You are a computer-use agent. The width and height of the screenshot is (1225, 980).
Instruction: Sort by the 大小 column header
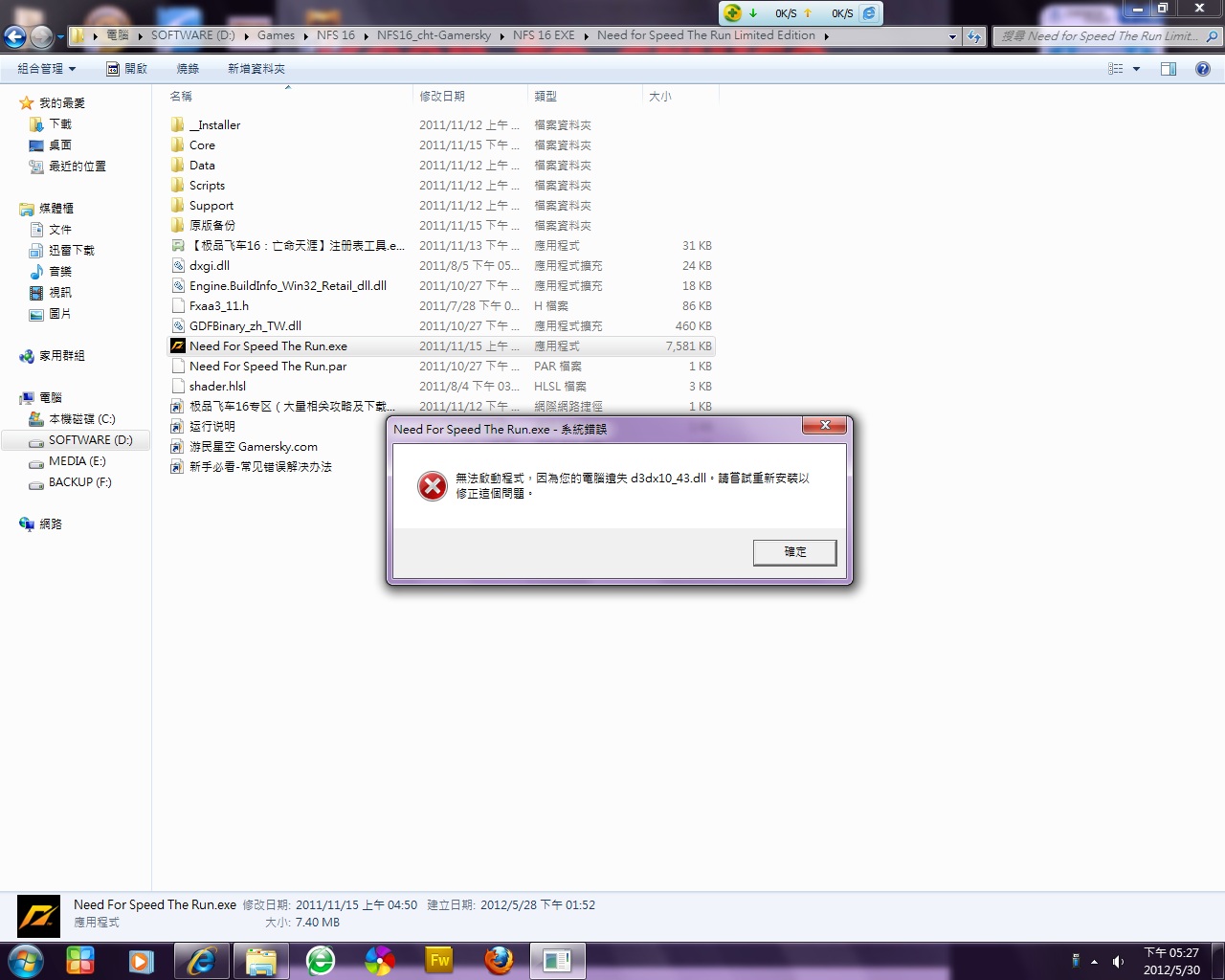coord(680,96)
